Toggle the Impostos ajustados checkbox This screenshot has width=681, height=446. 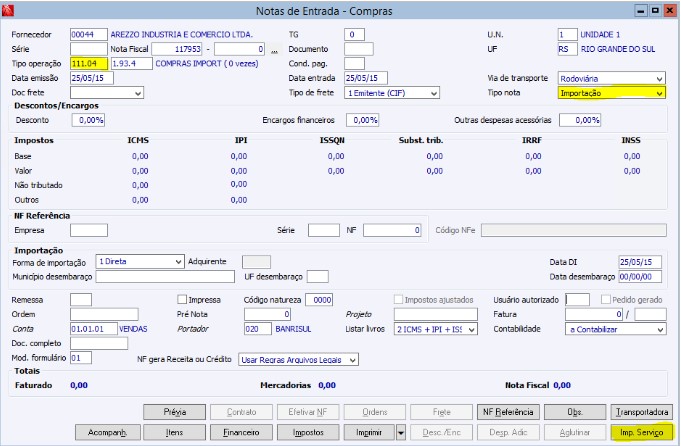point(398,299)
